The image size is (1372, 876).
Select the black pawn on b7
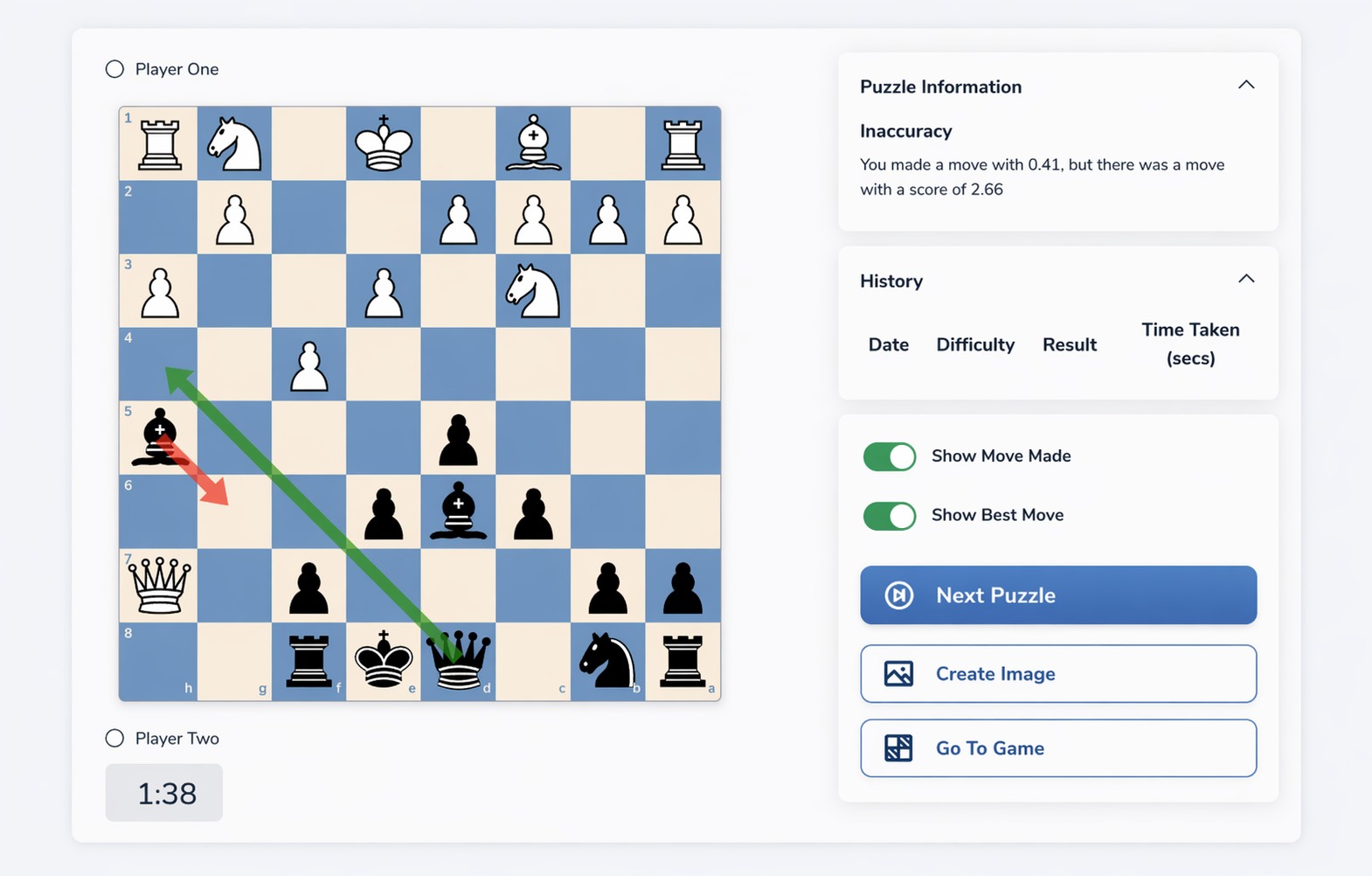pos(608,586)
